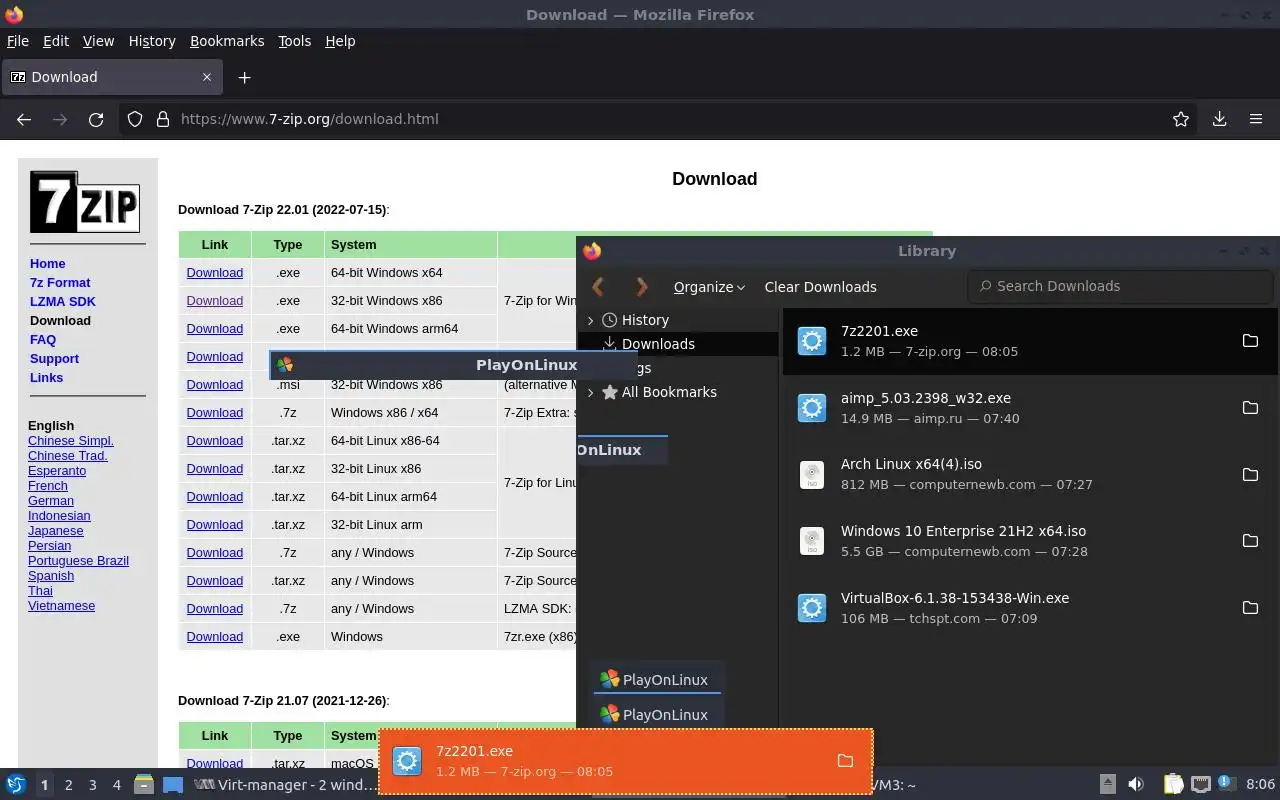Close the Download tab
Image resolution: width=1280 pixels, height=800 pixels.
pyautogui.click(x=208, y=77)
